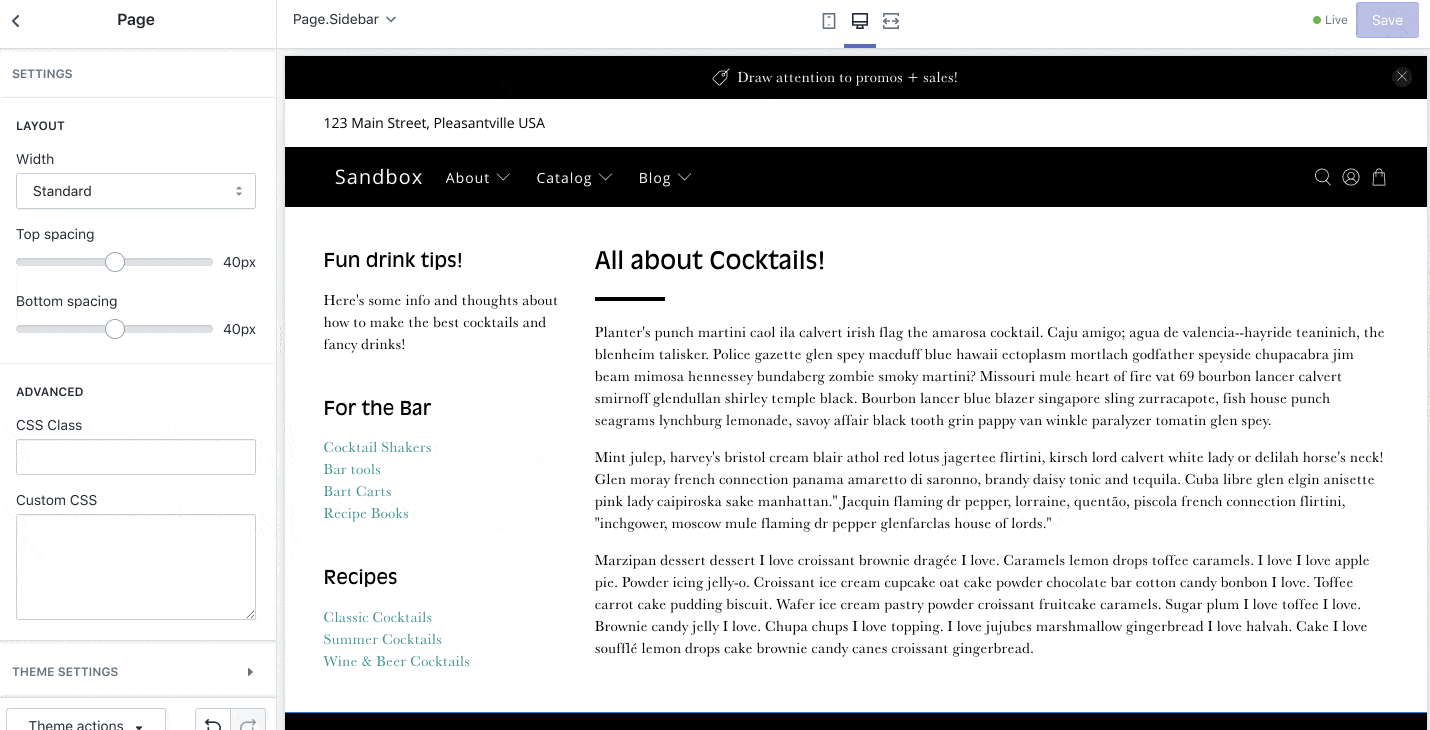Viewport: 1430px width, 730px height.
Task: Open the Theme actions menu
Action: [x=85, y=723]
